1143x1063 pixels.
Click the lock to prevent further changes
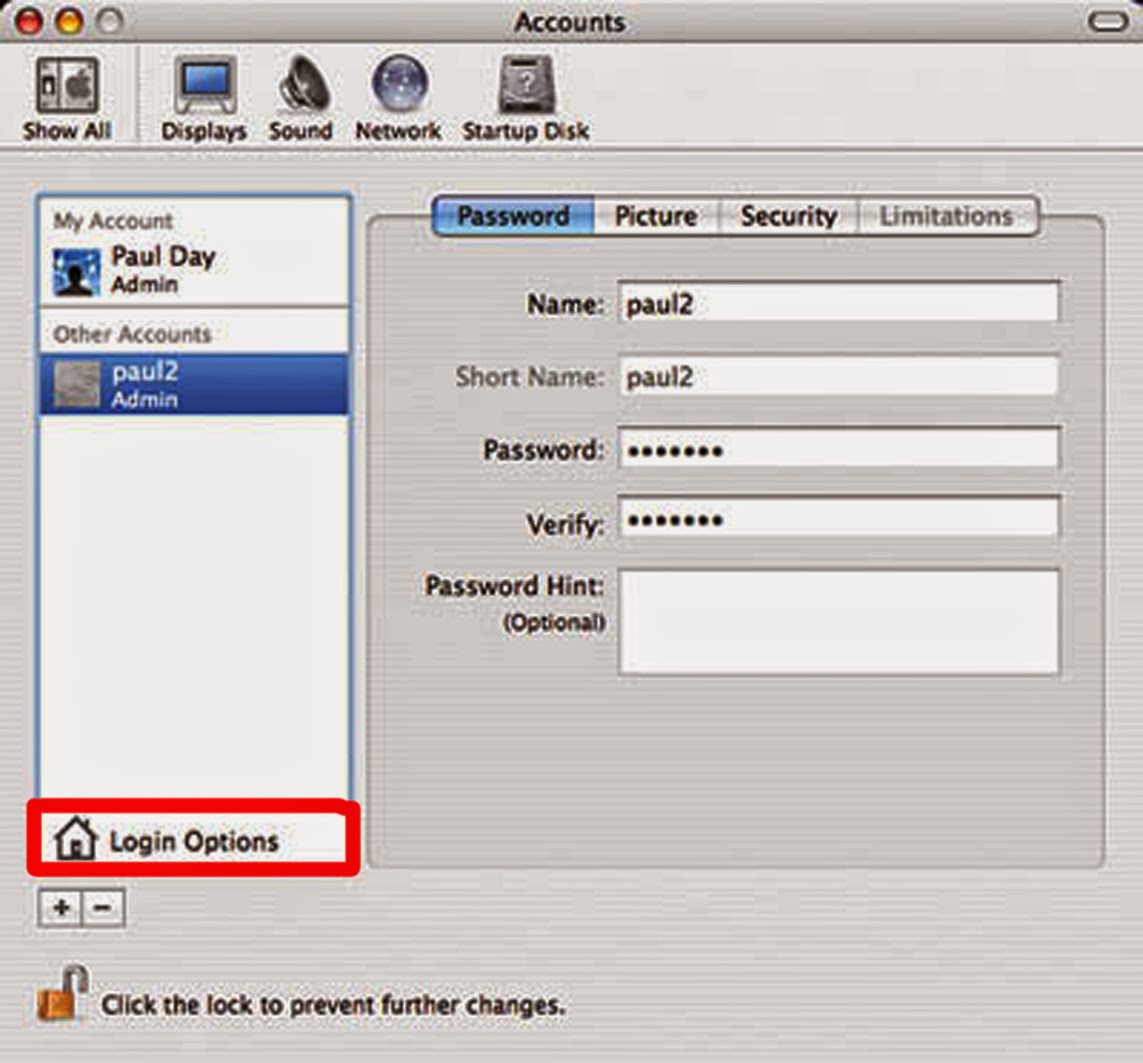point(58,998)
